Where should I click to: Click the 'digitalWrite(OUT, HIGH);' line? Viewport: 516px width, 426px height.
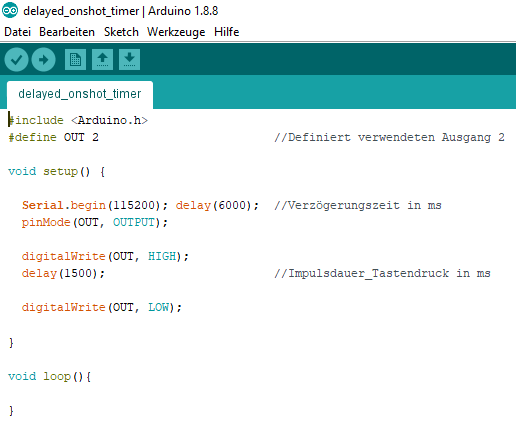(x=105, y=256)
